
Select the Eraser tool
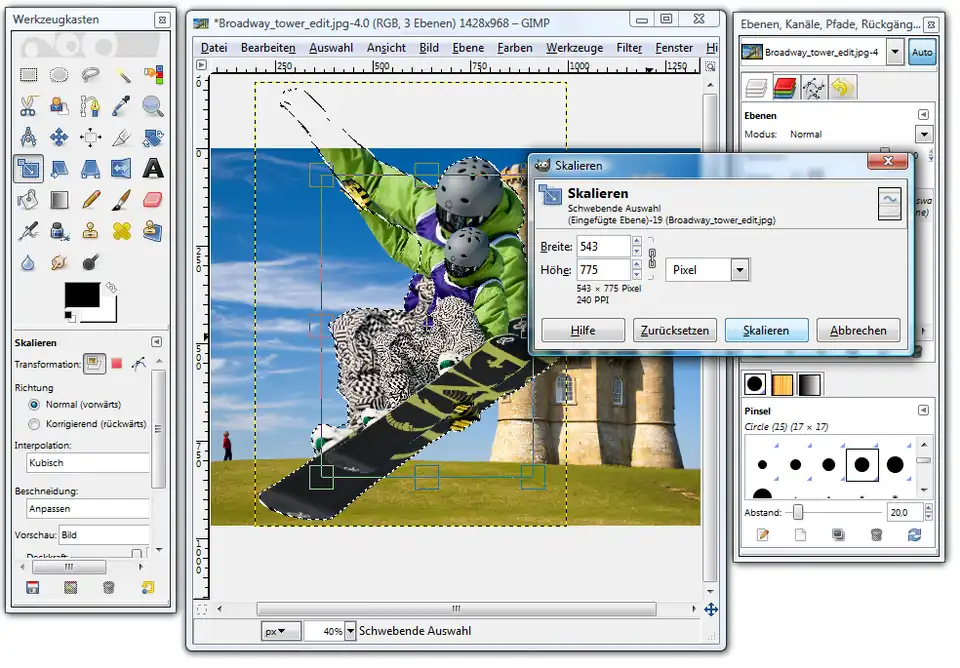152,200
